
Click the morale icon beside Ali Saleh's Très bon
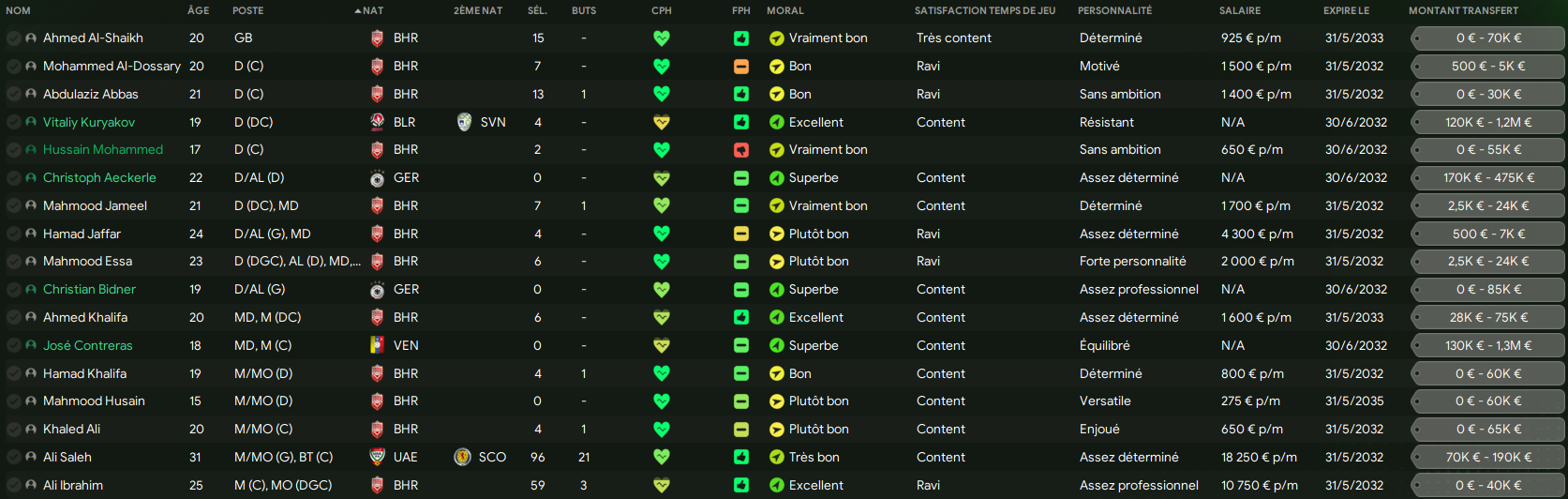click(x=777, y=458)
